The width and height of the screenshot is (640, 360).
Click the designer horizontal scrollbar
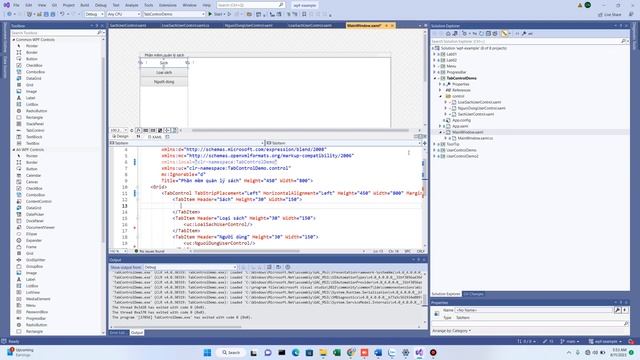tap(300, 130)
